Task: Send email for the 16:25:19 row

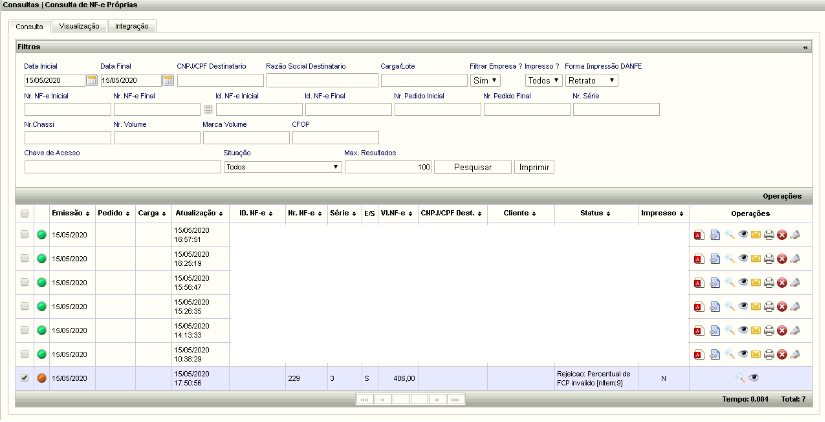Action: [x=756, y=258]
